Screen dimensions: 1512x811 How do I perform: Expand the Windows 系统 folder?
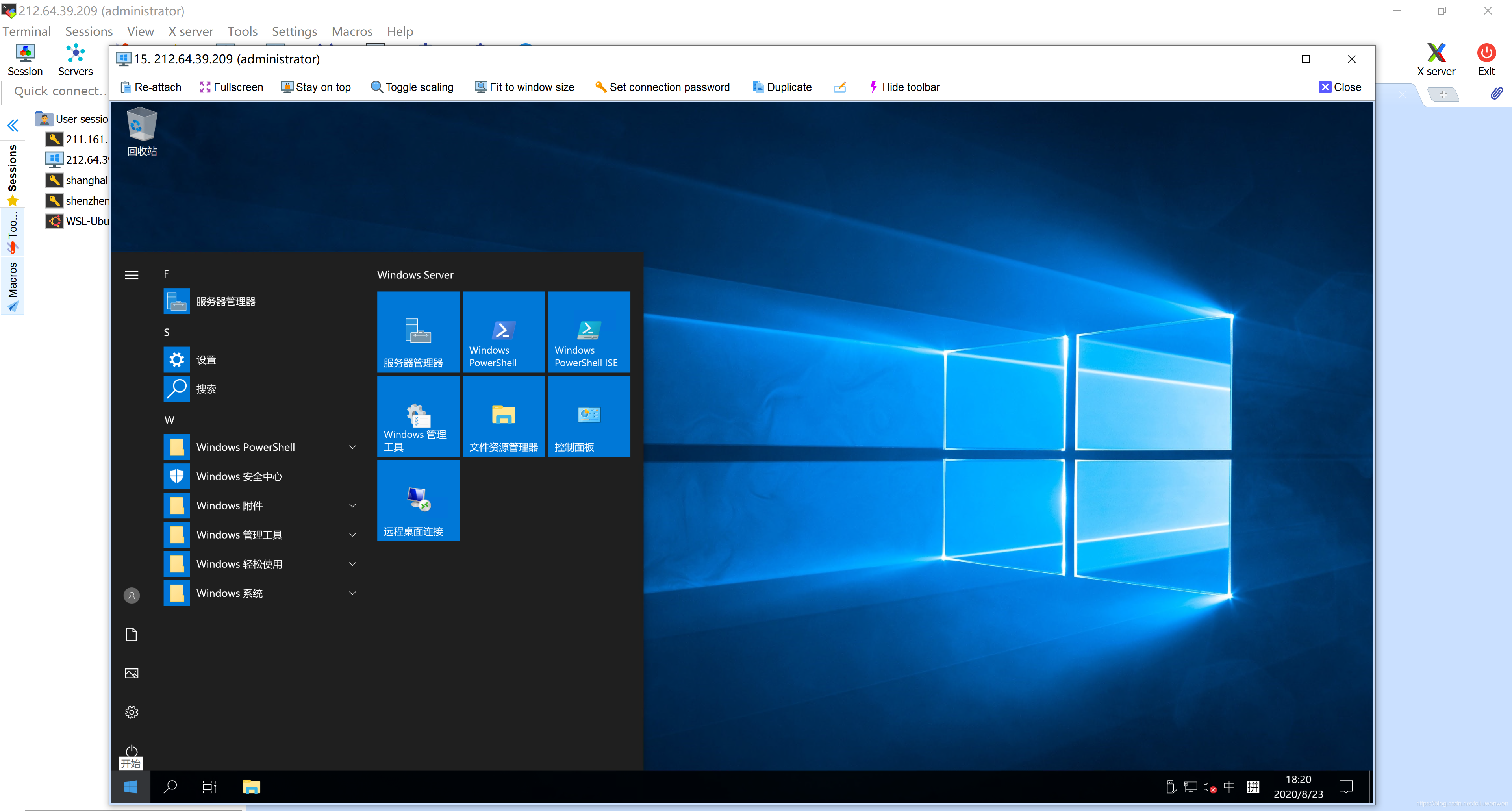(x=261, y=593)
